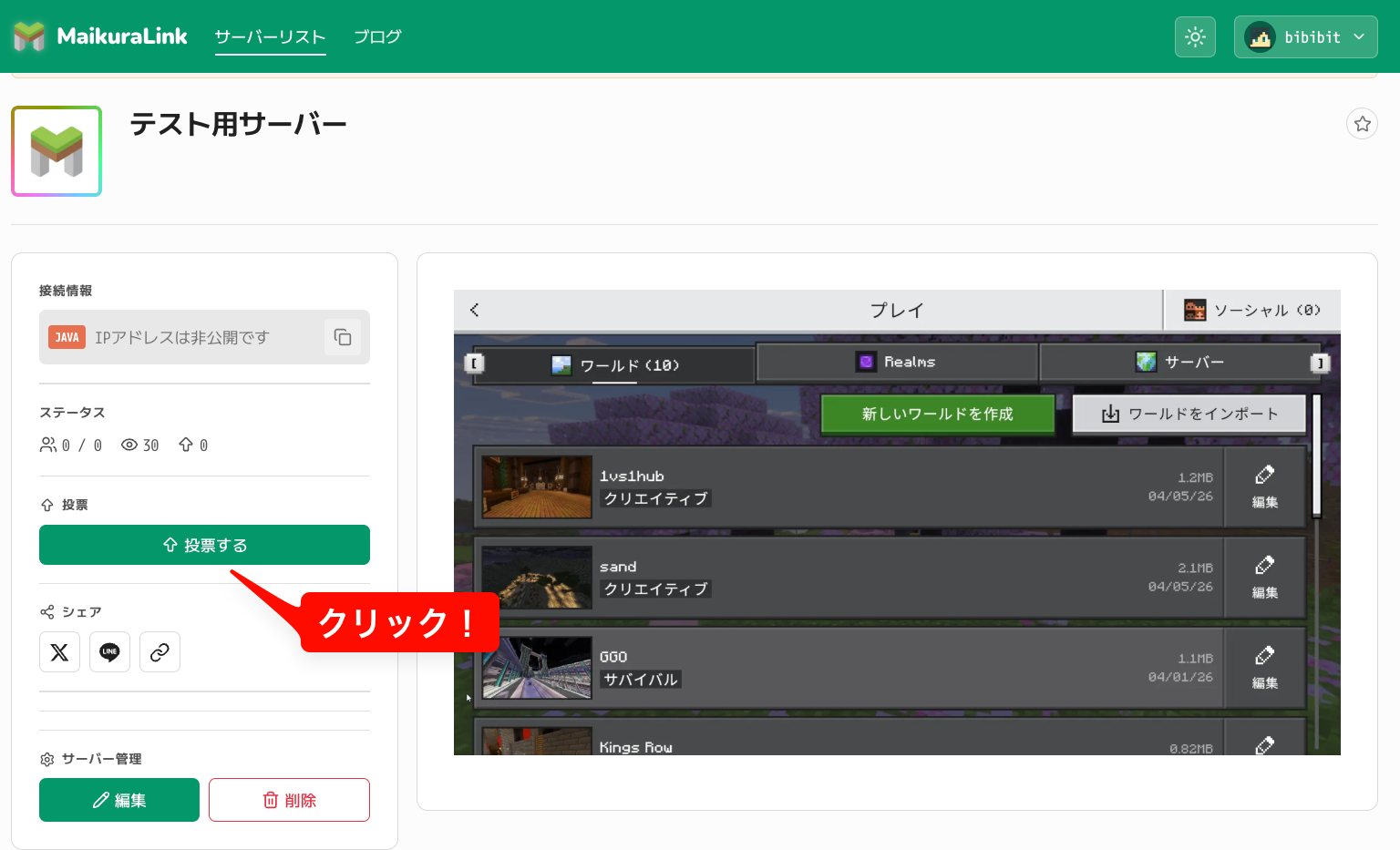Click the world list scrollbar
Image resolution: width=1400 pixels, height=850 pixels.
coord(1316,456)
